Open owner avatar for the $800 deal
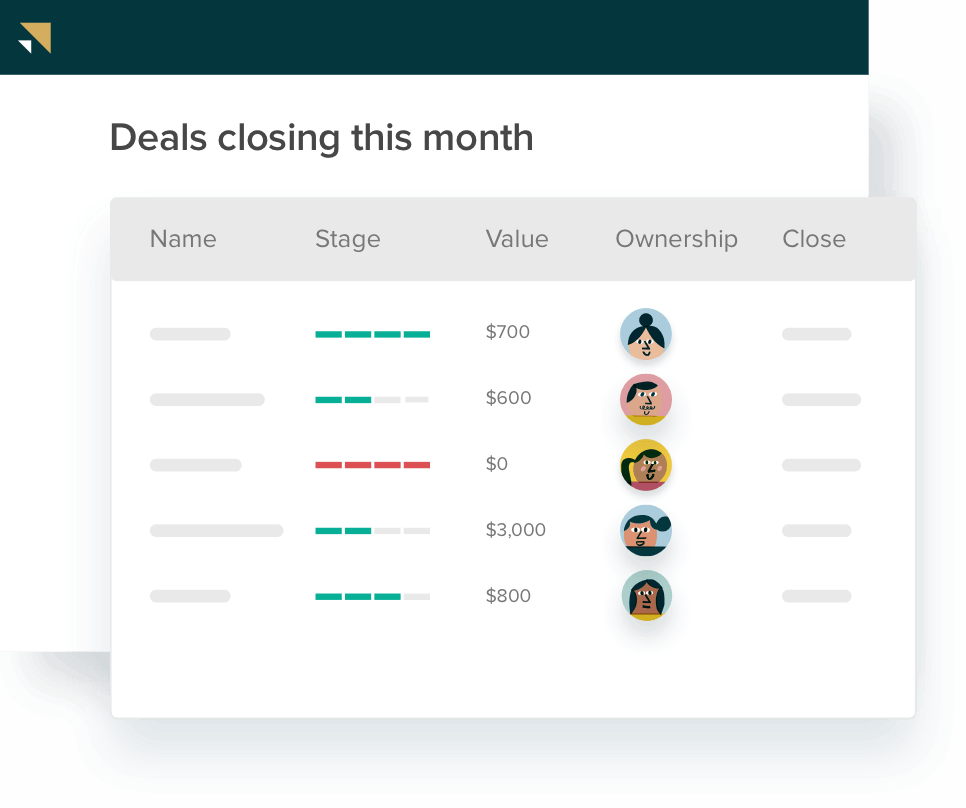The image size is (966, 808). pyautogui.click(x=645, y=596)
